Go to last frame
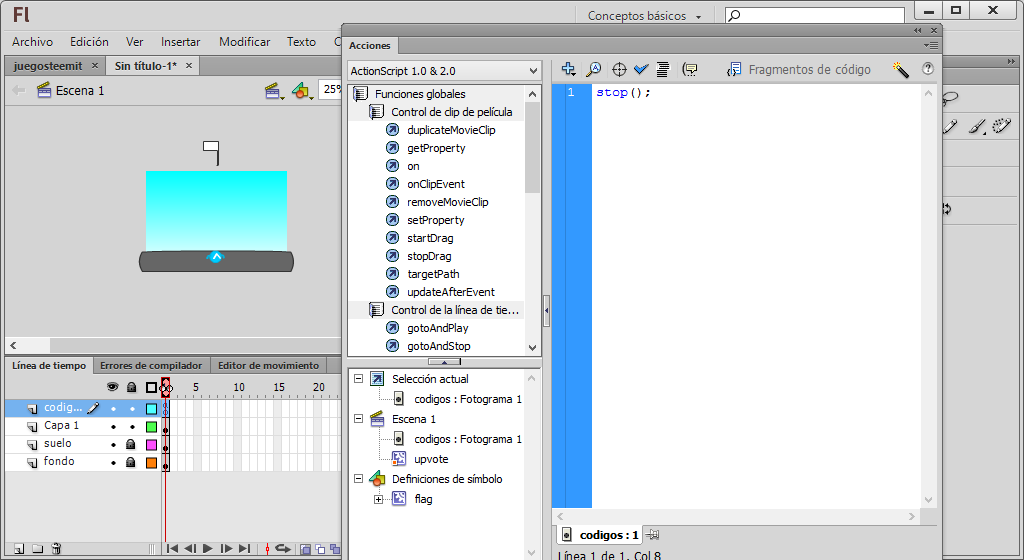This screenshot has width=1024, height=560. pos(244,548)
